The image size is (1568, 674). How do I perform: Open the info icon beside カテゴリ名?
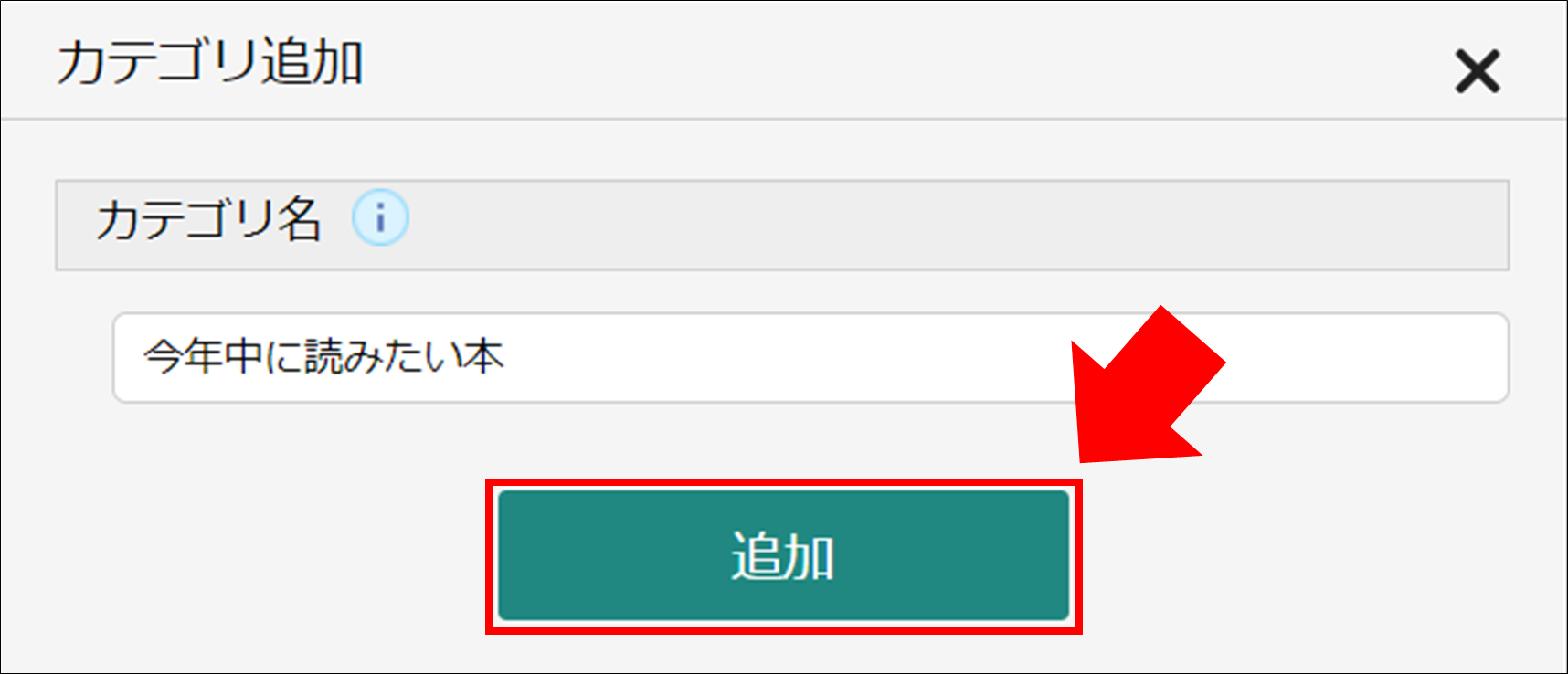380,218
